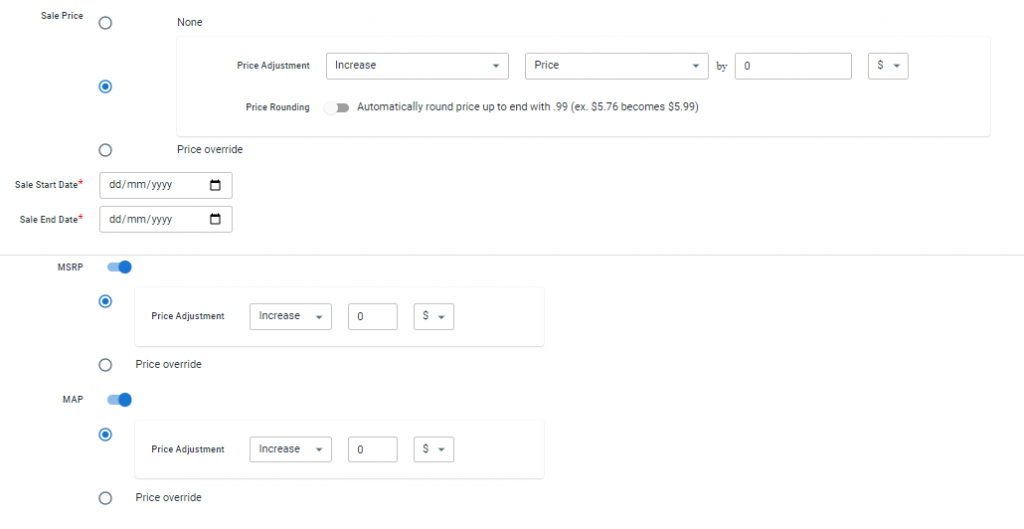Expand the Price basis dropdown
This screenshot has height=529, width=1024.
pos(616,66)
